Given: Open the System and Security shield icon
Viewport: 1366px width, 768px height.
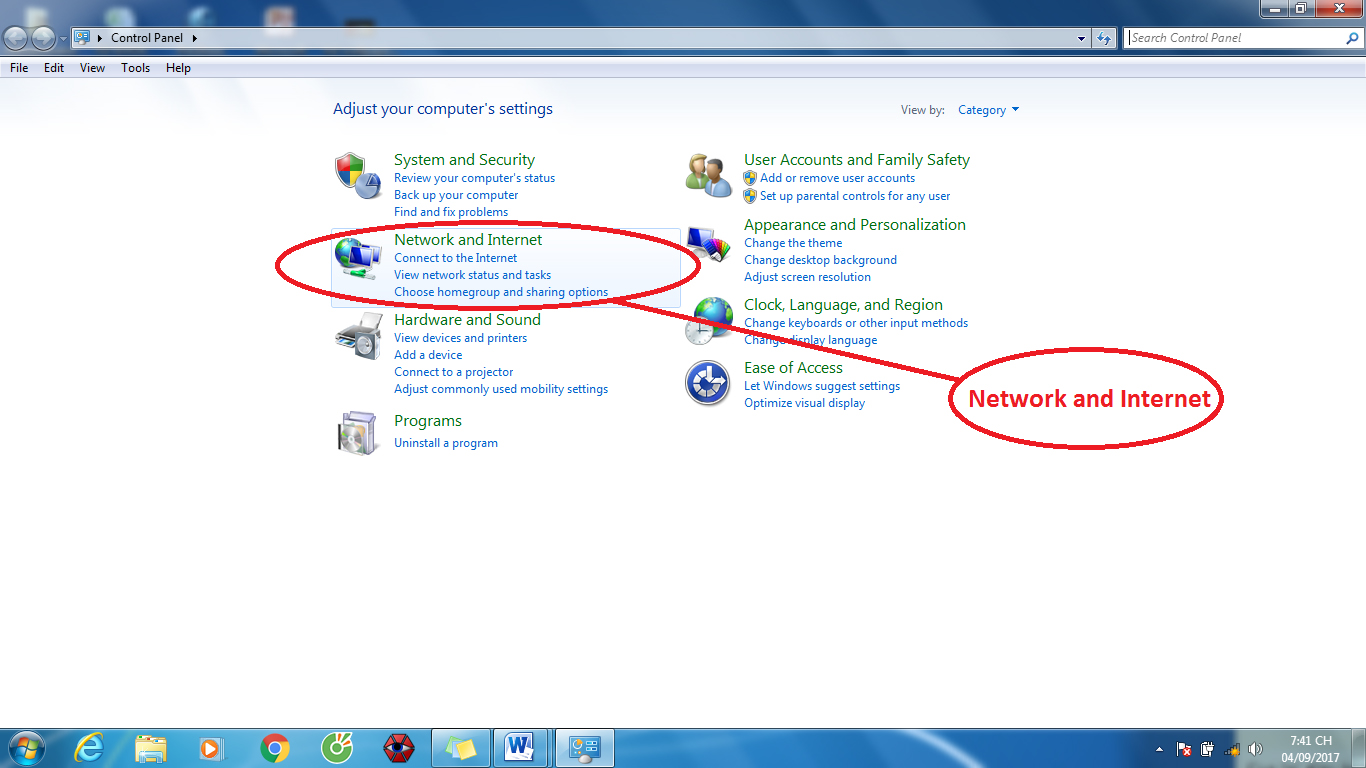Looking at the screenshot, I should pyautogui.click(x=358, y=176).
